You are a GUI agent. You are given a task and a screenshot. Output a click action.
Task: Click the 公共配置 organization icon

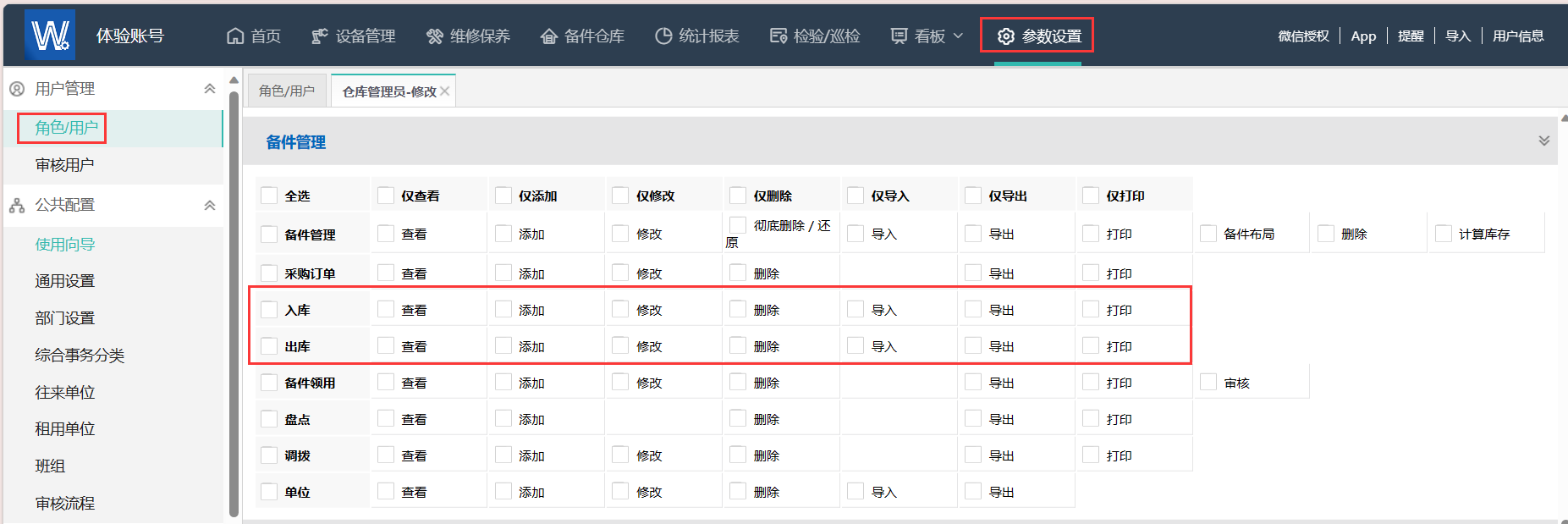(17, 205)
